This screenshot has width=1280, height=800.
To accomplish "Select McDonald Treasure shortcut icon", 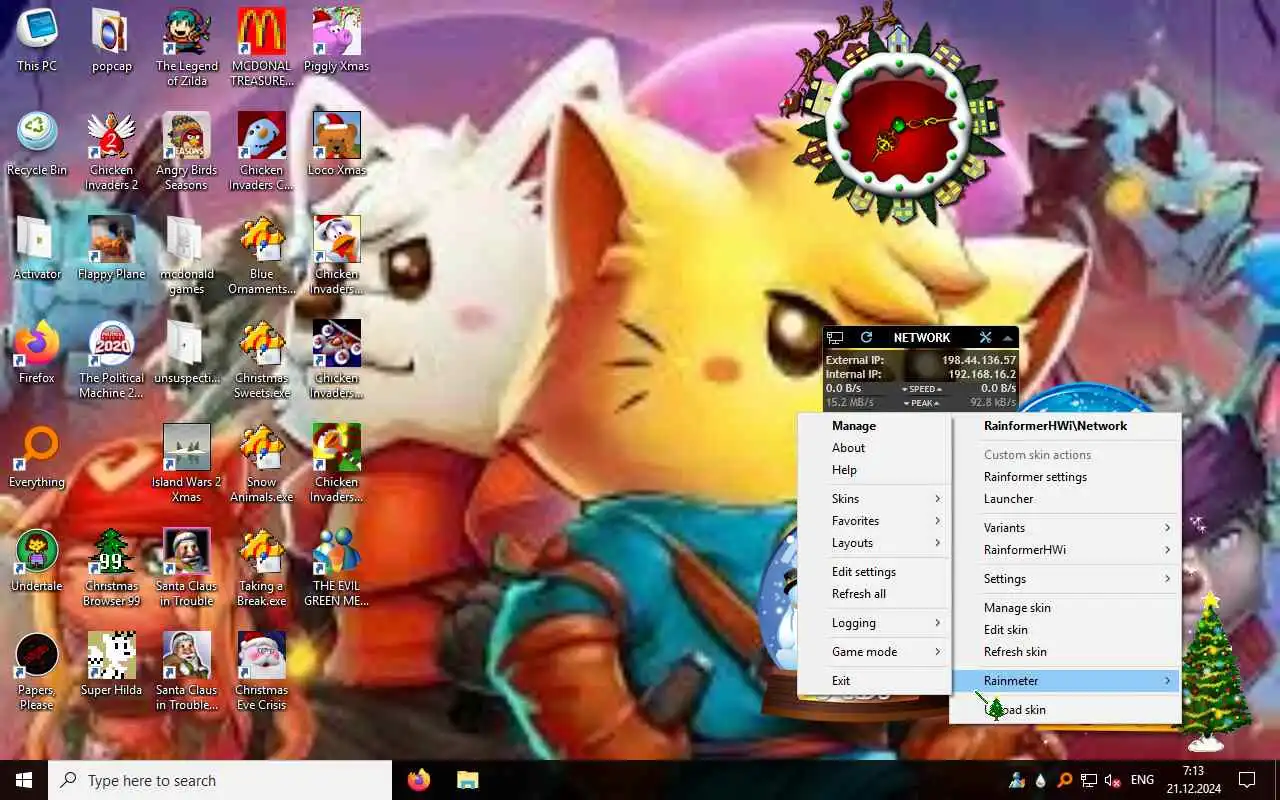I will pyautogui.click(x=262, y=47).
